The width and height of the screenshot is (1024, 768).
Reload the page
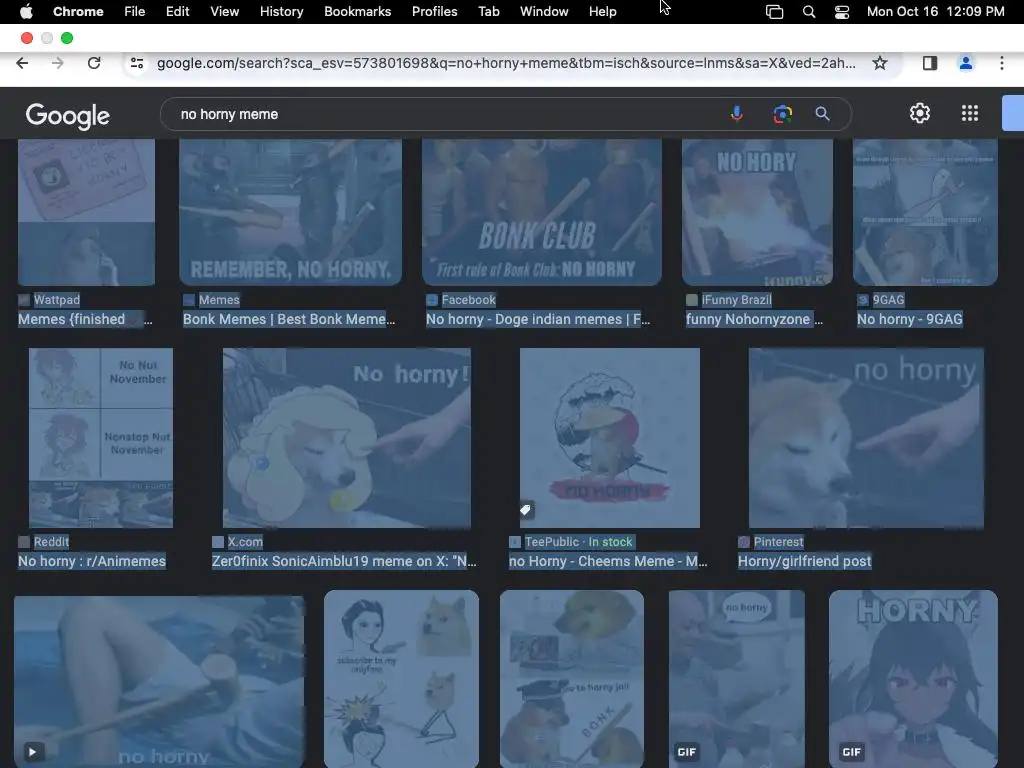tap(94, 63)
